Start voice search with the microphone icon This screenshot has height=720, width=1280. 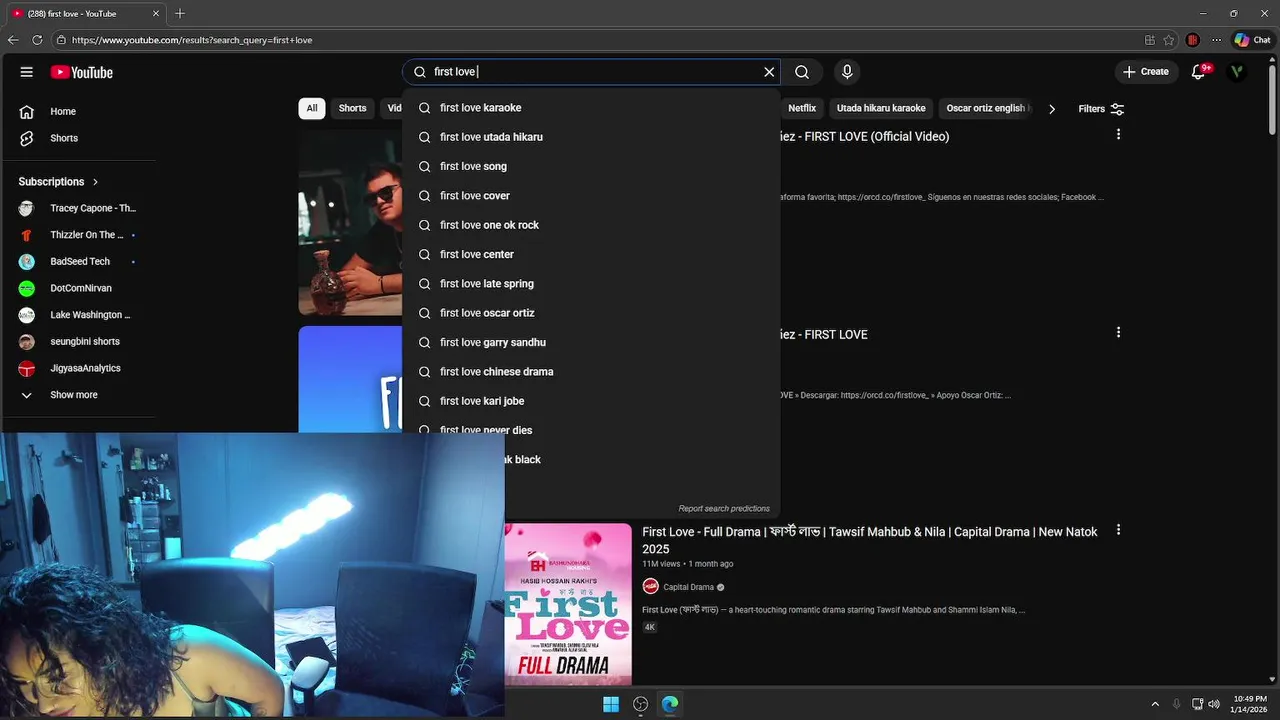click(847, 72)
